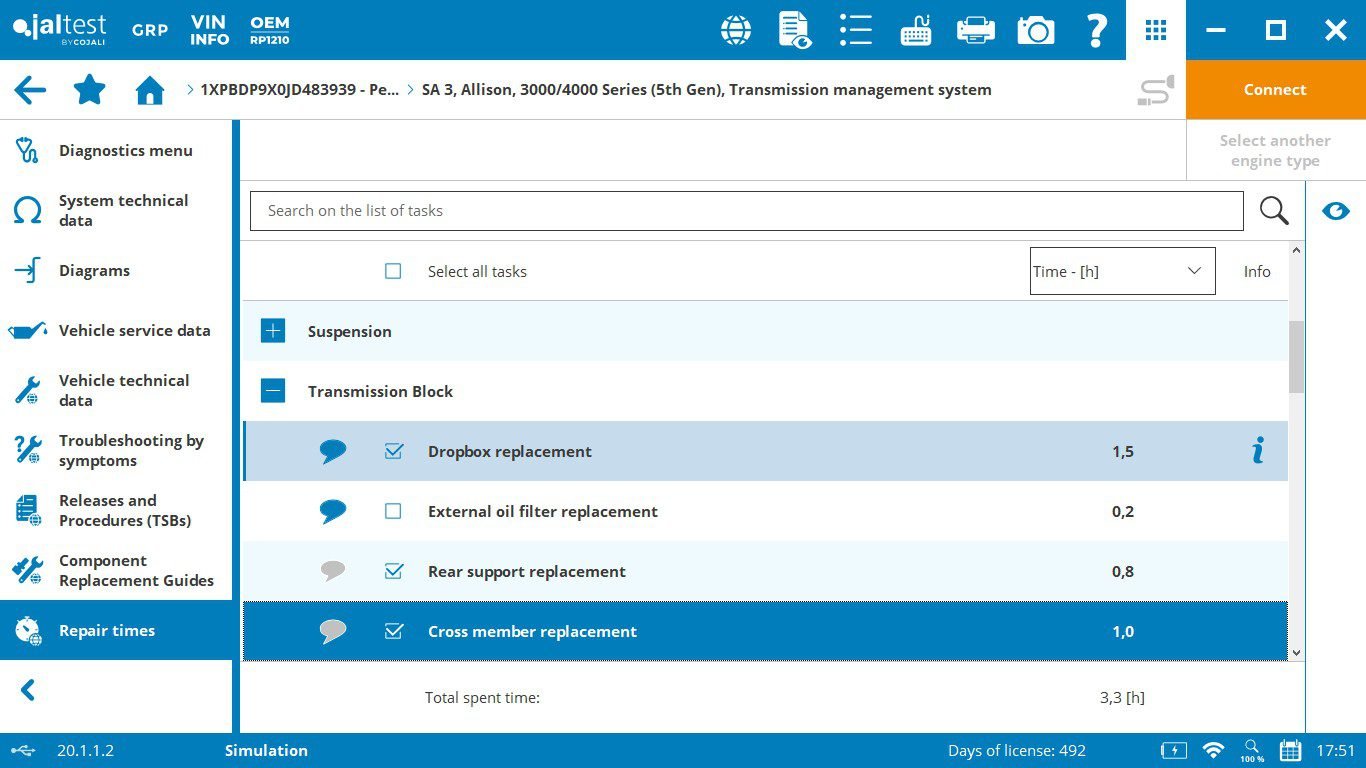The height and width of the screenshot is (768, 1366).
Task: Tick the Select all tasks checkbox
Action: [393, 271]
